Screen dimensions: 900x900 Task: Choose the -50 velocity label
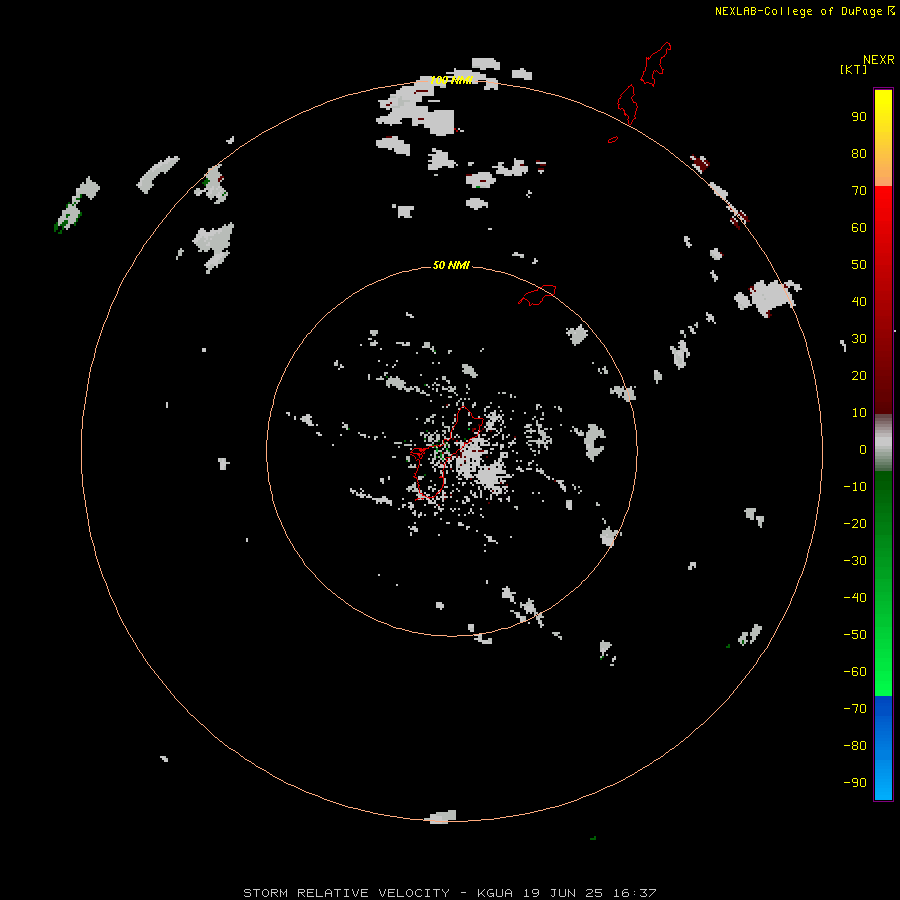855,635
